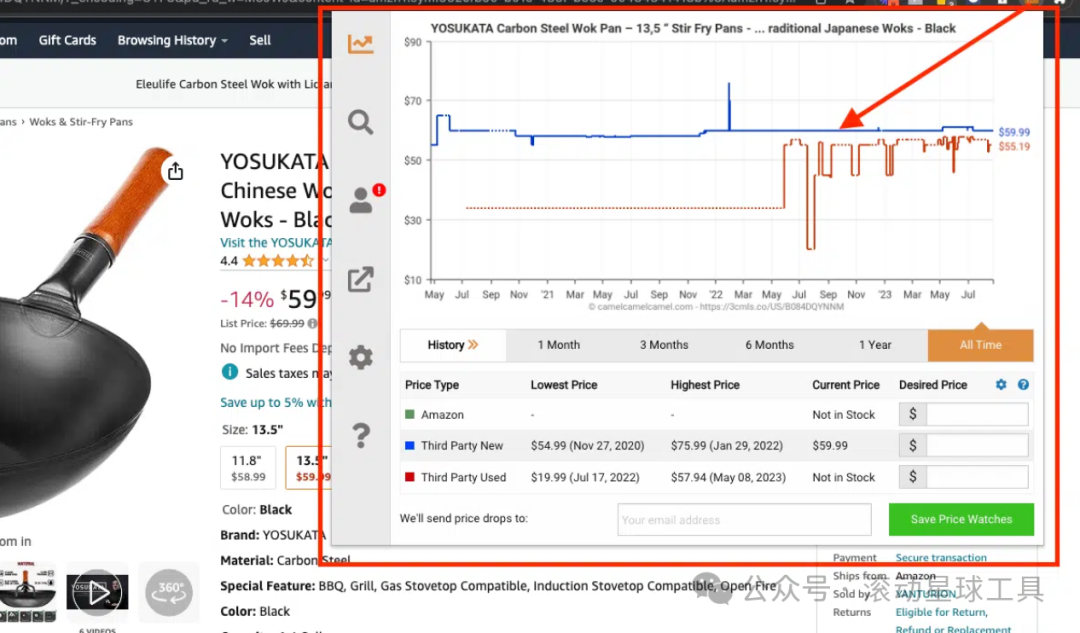The image size is (1080, 633).
Task: Click the Lowest Price column header
Action: [563, 385]
